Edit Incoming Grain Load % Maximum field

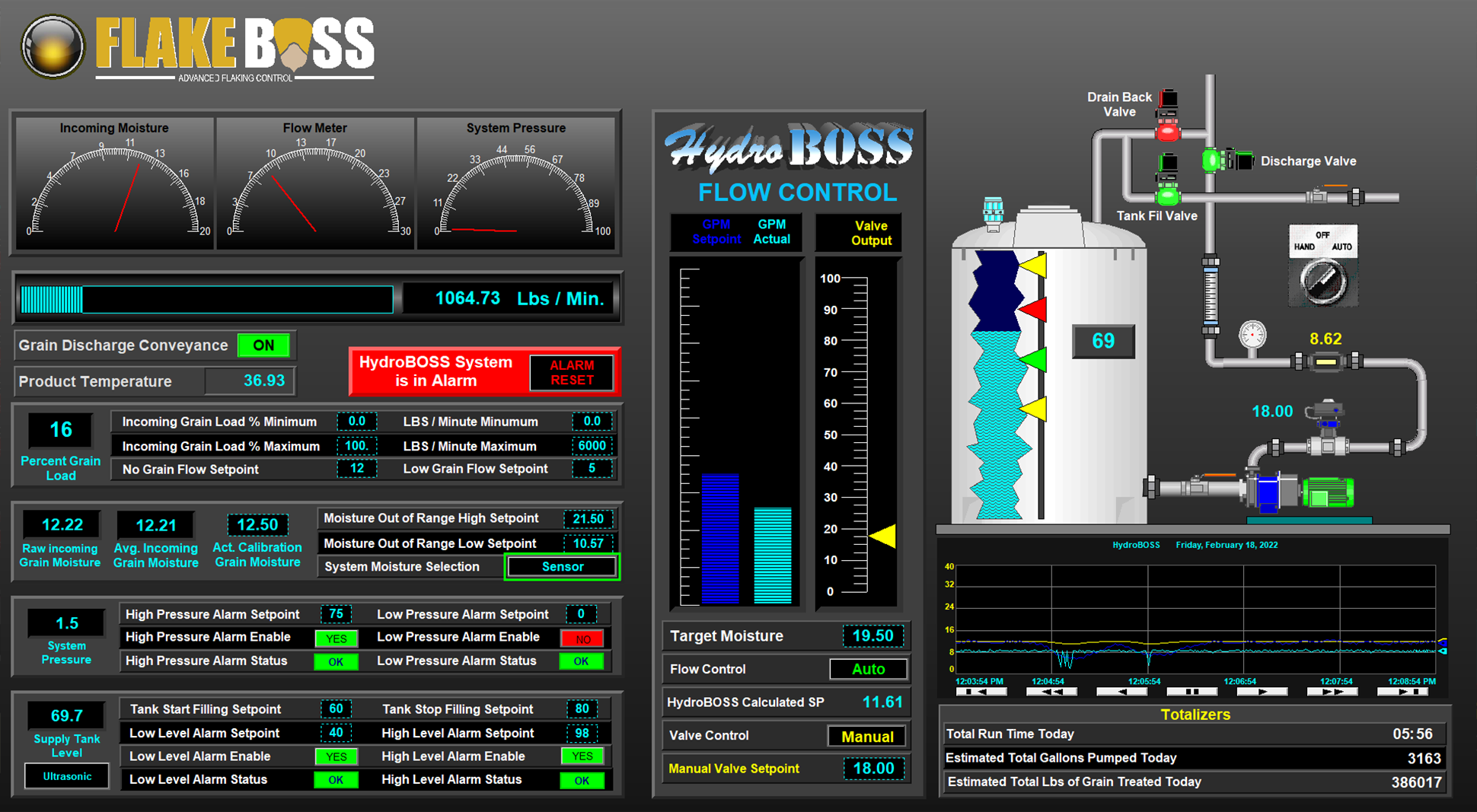click(356, 446)
